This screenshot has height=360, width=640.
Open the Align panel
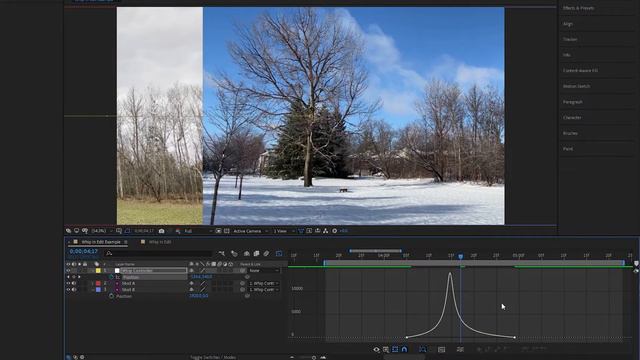[x=568, y=24]
